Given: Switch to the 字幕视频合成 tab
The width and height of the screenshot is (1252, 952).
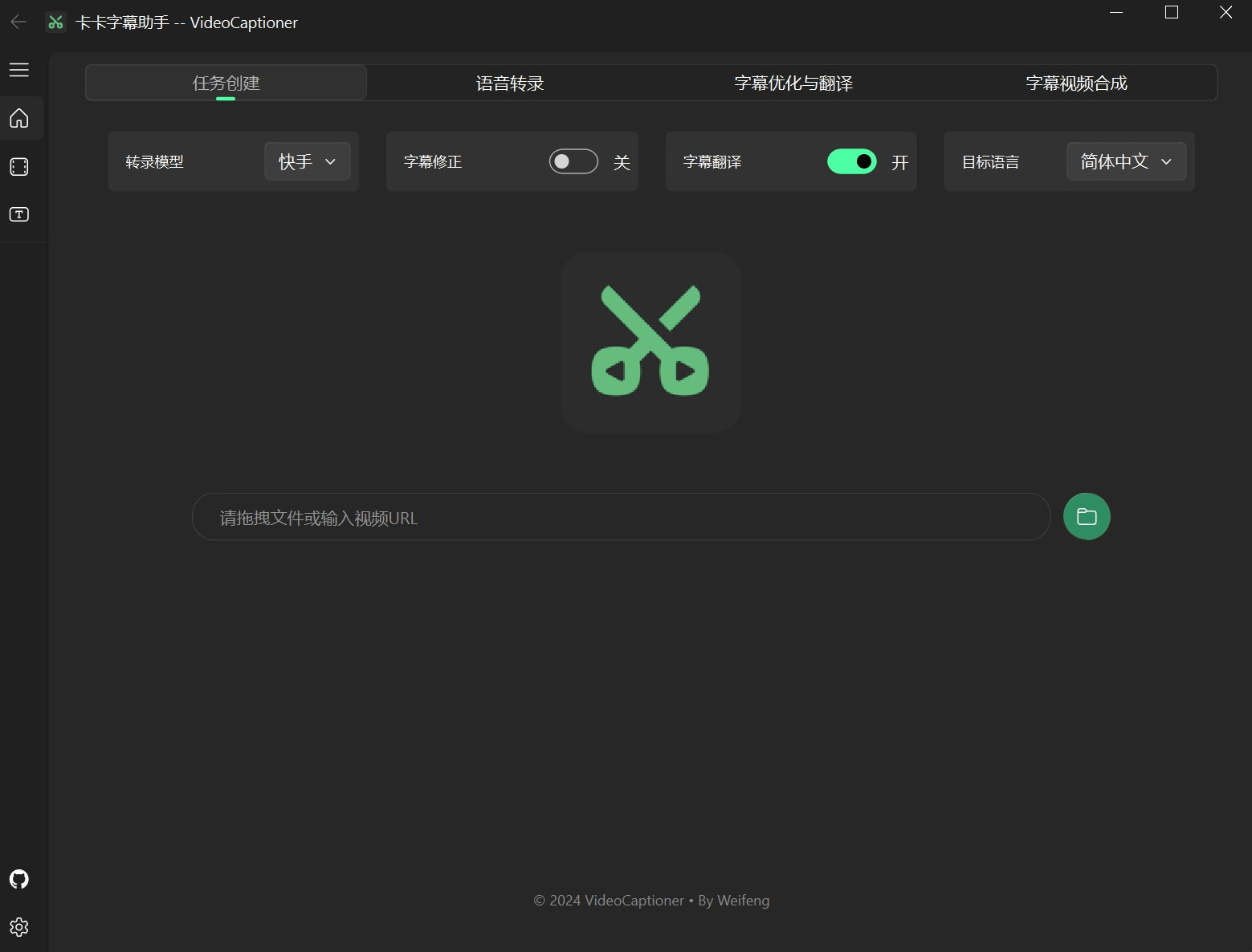Looking at the screenshot, I should pyautogui.click(x=1076, y=82).
